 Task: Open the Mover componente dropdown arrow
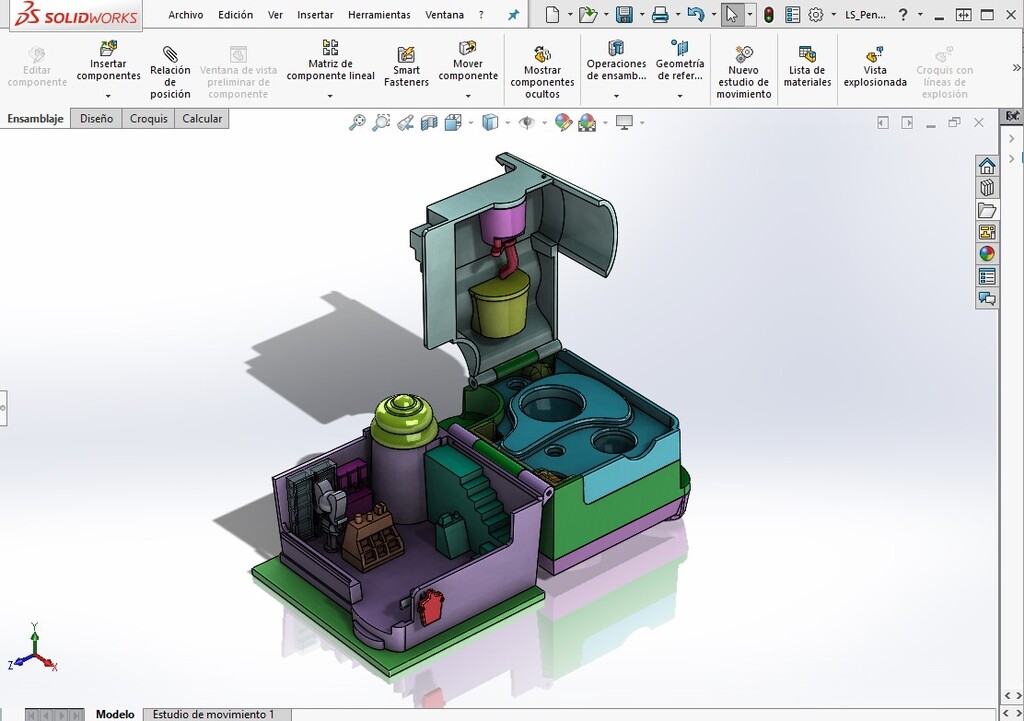pos(468,96)
